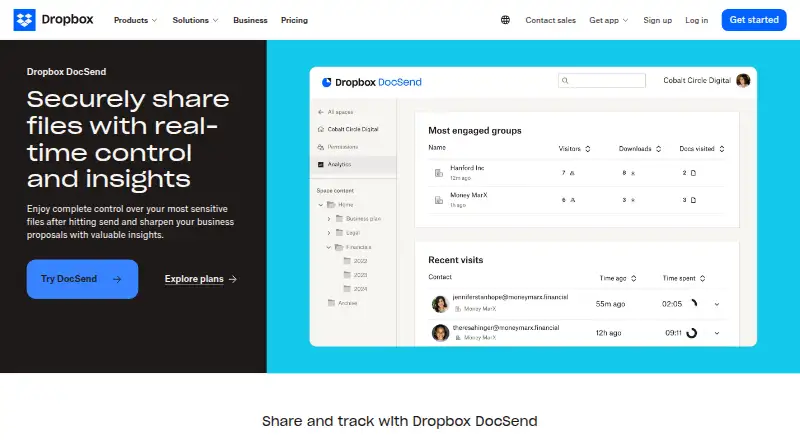Sort by the Downloads column

[x=640, y=149]
